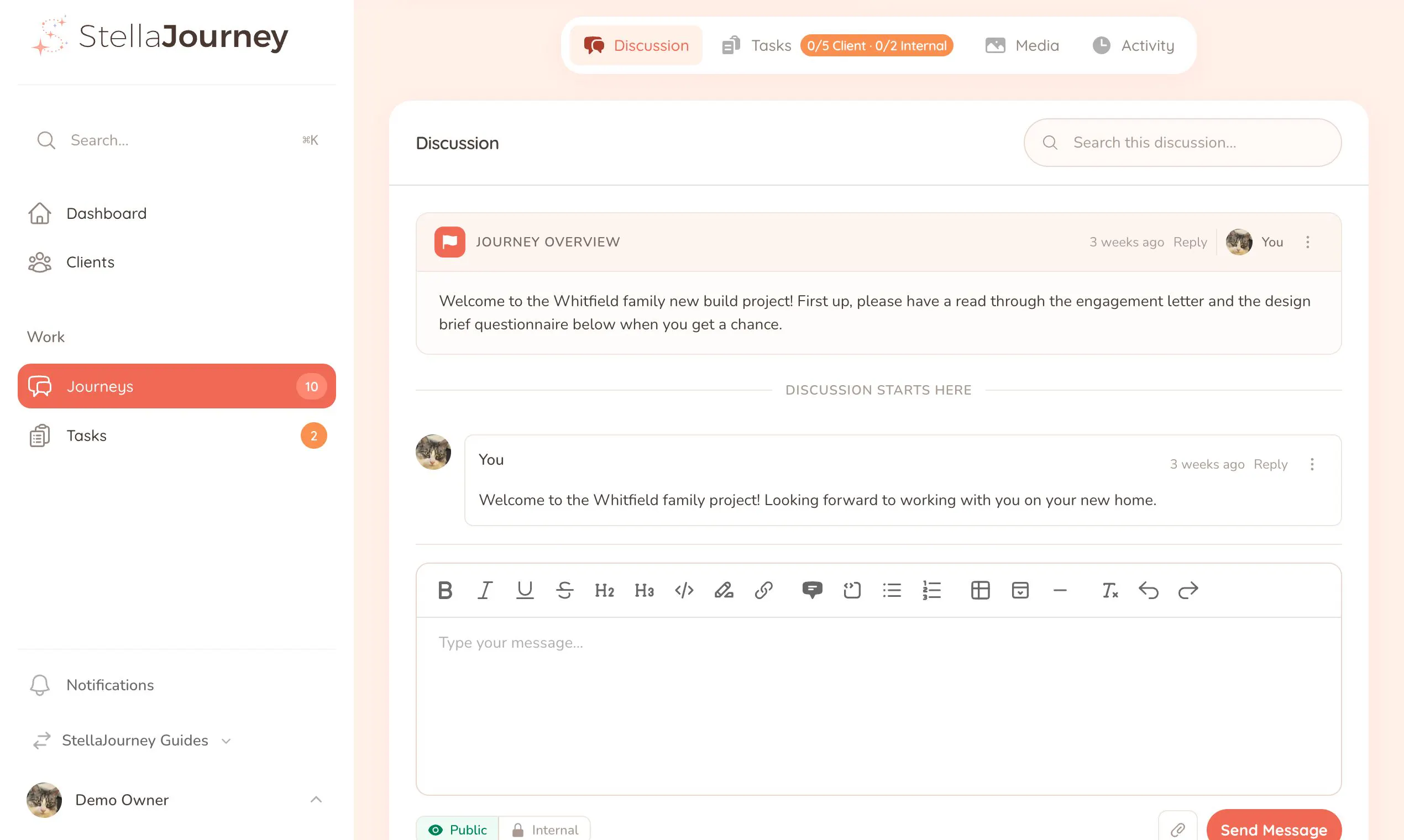Create a numbered list
Image resolution: width=1404 pixels, height=840 pixels.
pyautogui.click(x=931, y=590)
